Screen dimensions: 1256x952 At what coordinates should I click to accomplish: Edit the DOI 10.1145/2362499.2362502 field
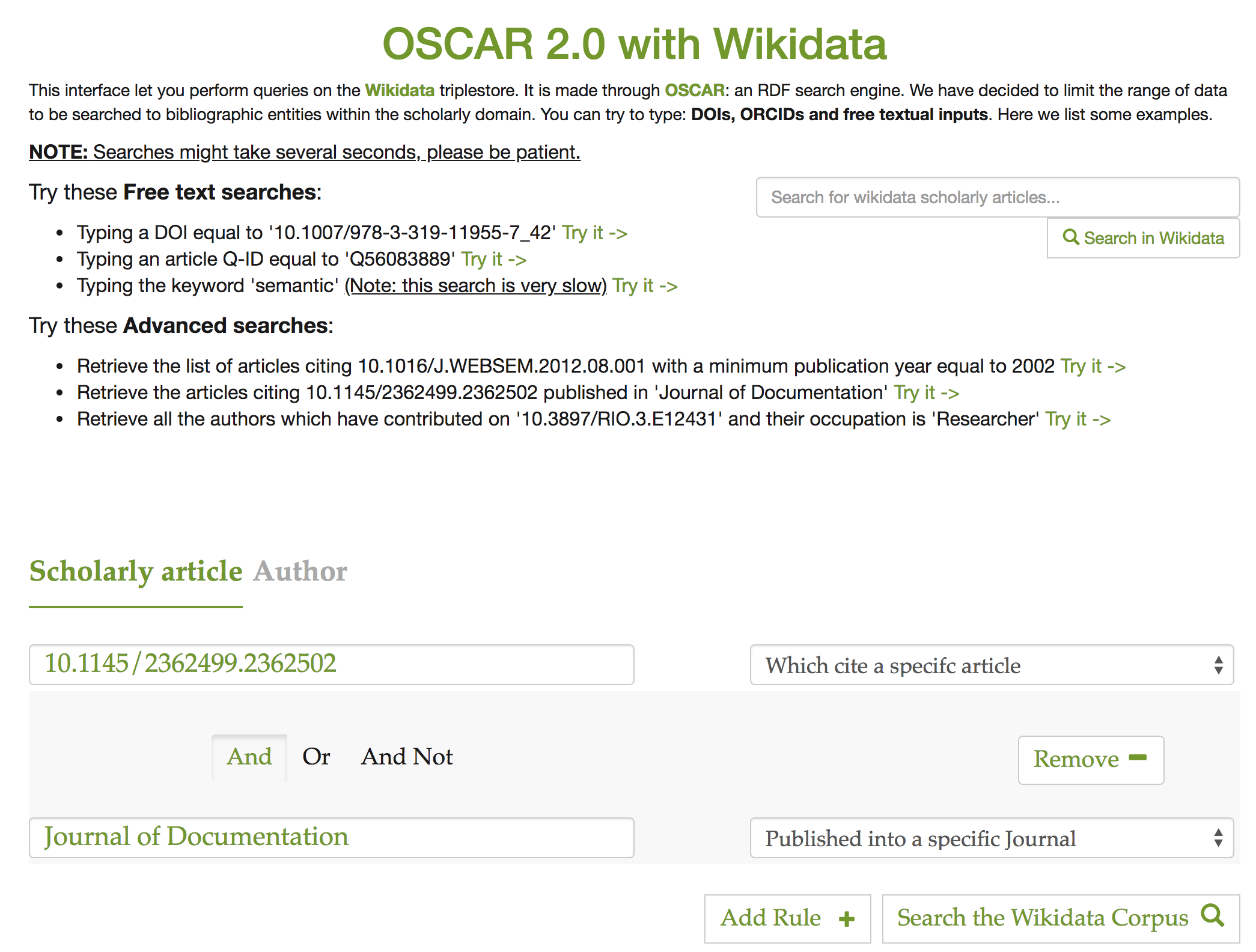[x=332, y=665]
